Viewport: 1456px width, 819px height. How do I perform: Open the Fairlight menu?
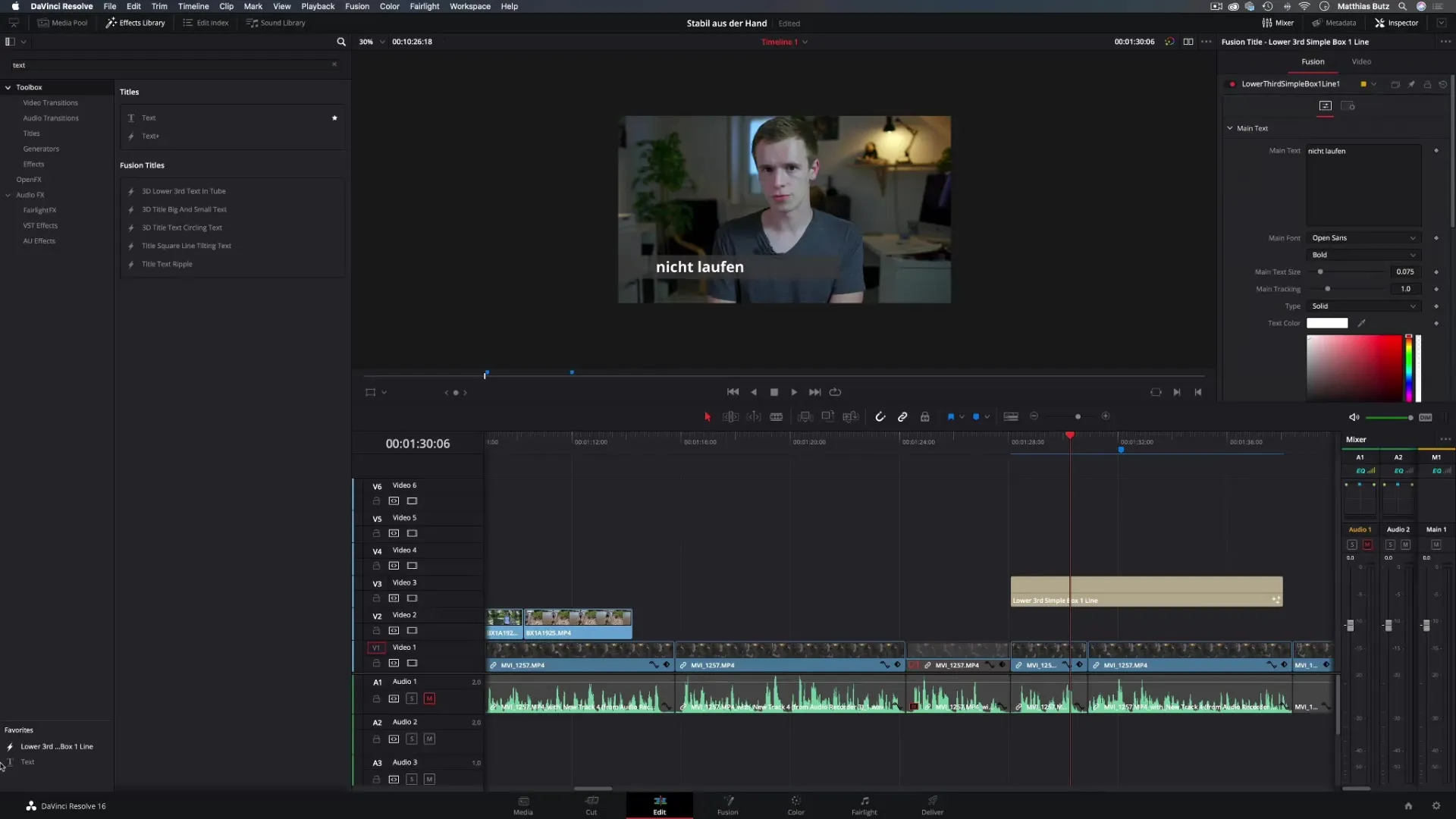click(425, 6)
